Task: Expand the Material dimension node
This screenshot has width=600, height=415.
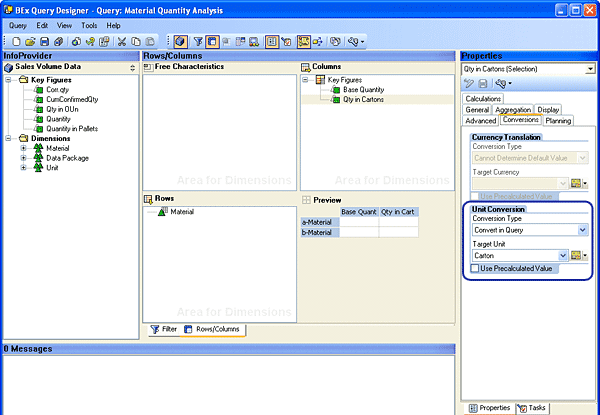Action: click(23, 148)
